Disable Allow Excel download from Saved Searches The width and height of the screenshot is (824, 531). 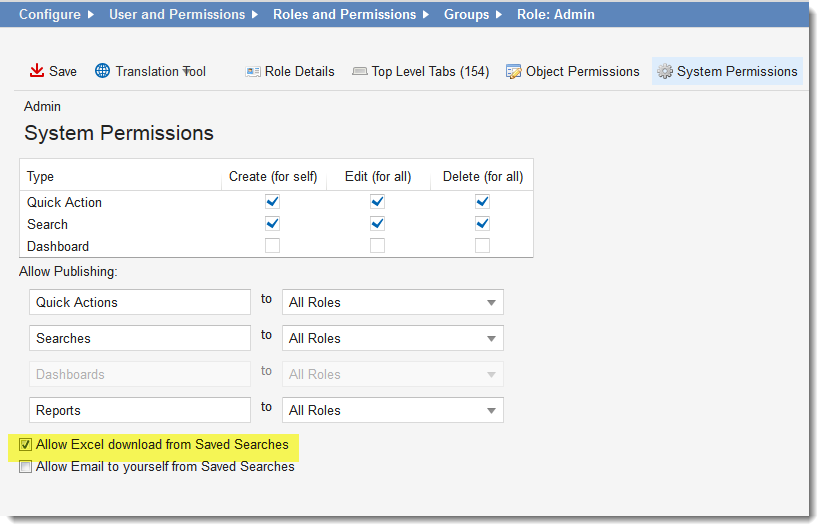25,445
